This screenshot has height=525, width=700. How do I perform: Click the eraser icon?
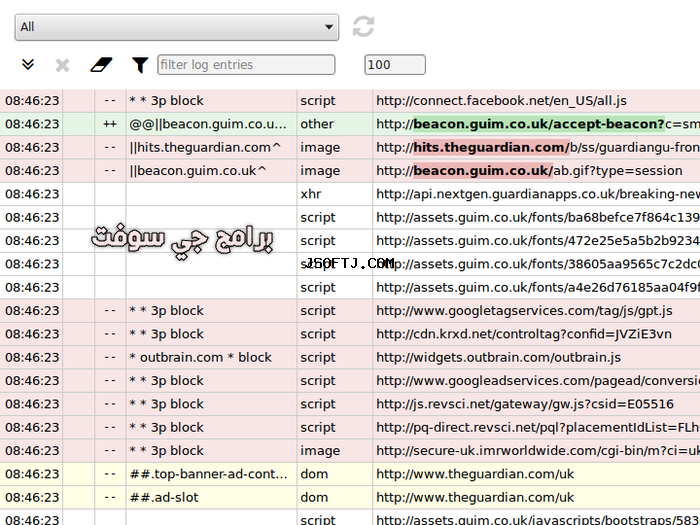[101, 65]
